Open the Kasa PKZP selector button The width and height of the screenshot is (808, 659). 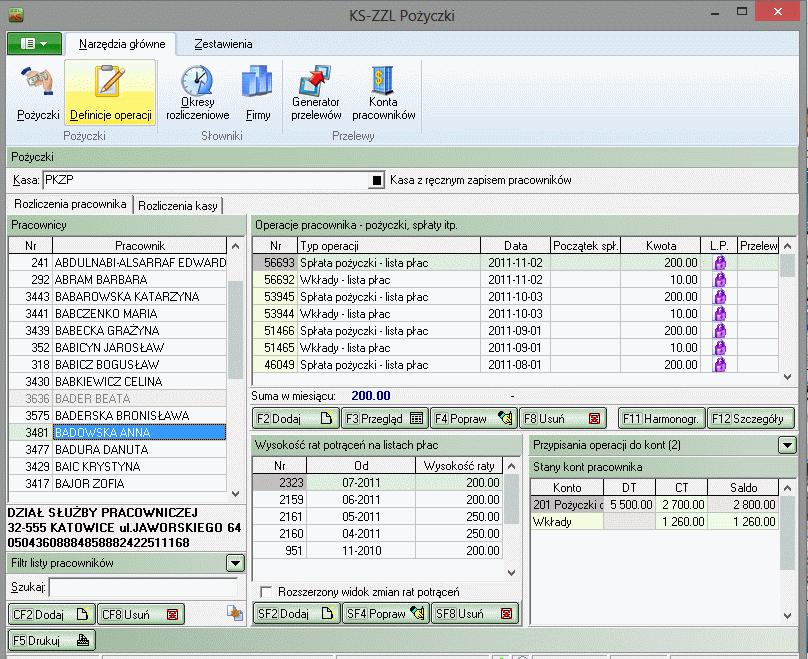pos(377,180)
